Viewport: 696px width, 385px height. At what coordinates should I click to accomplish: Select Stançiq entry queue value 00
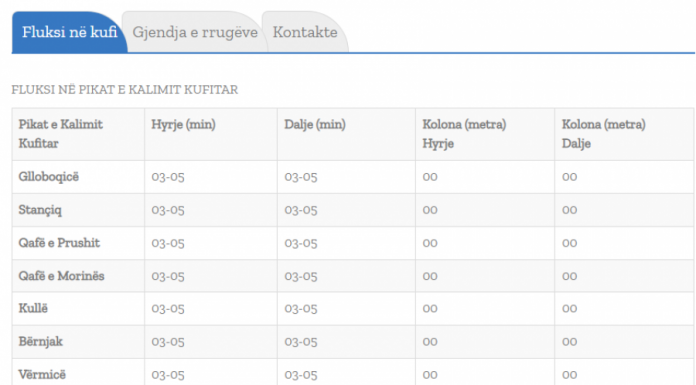pyautogui.click(x=430, y=210)
